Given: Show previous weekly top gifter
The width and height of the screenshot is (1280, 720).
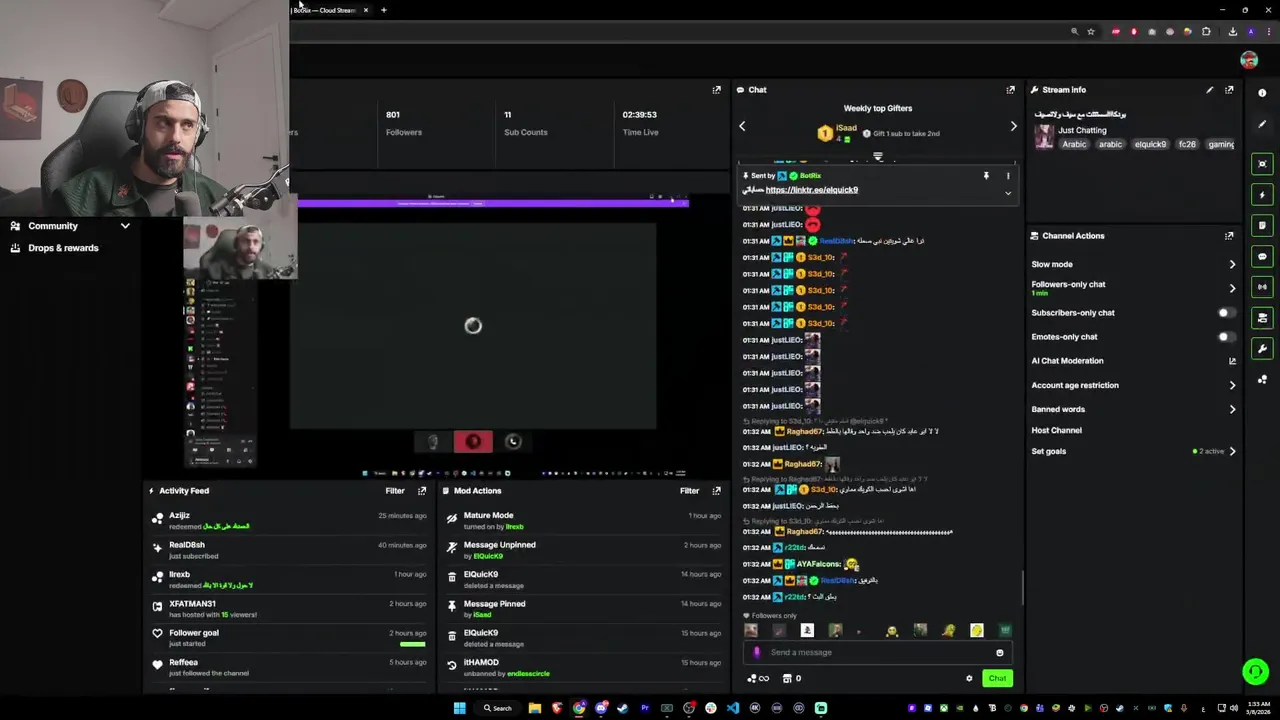Looking at the screenshot, I should coord(742,126).
